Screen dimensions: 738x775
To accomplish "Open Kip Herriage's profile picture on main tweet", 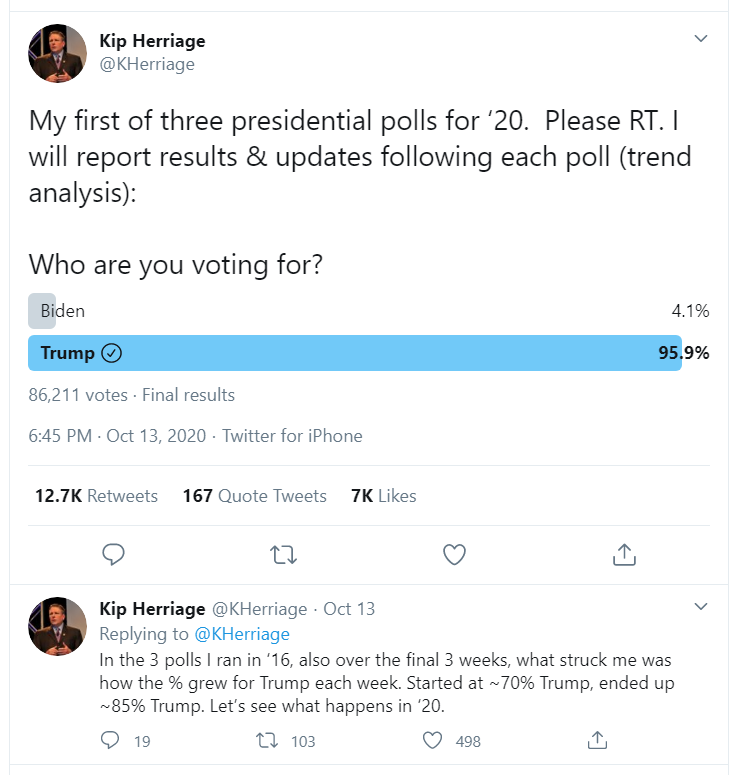I will (58, 53).
